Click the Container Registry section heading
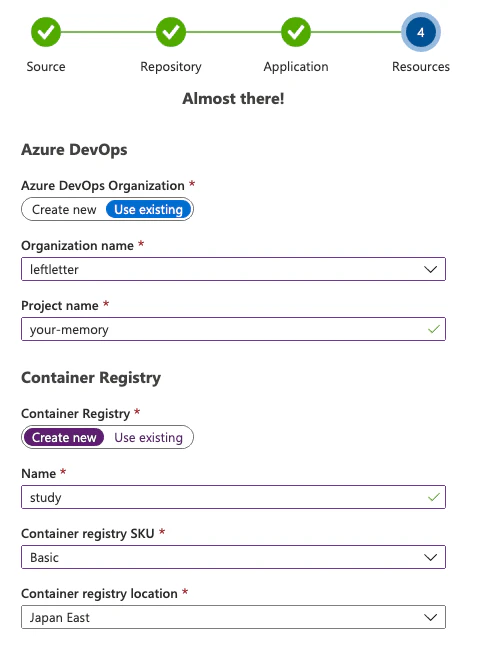 click(91, 378)
